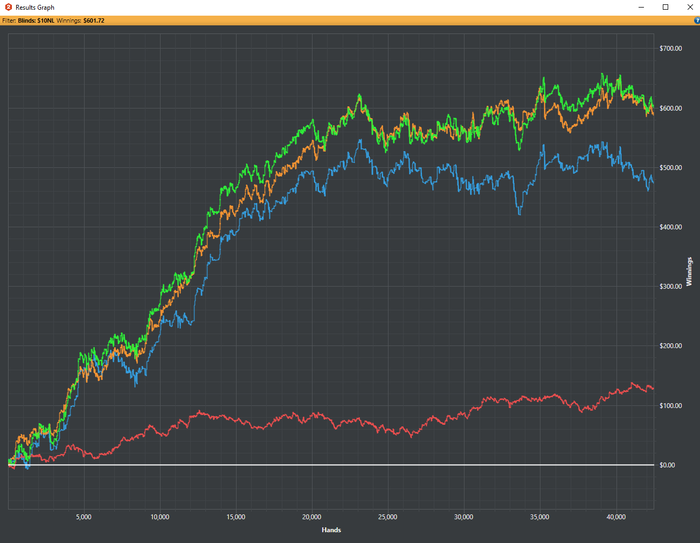
Task: Click the "10,000" hands tick label
Action: click(160, 517)
